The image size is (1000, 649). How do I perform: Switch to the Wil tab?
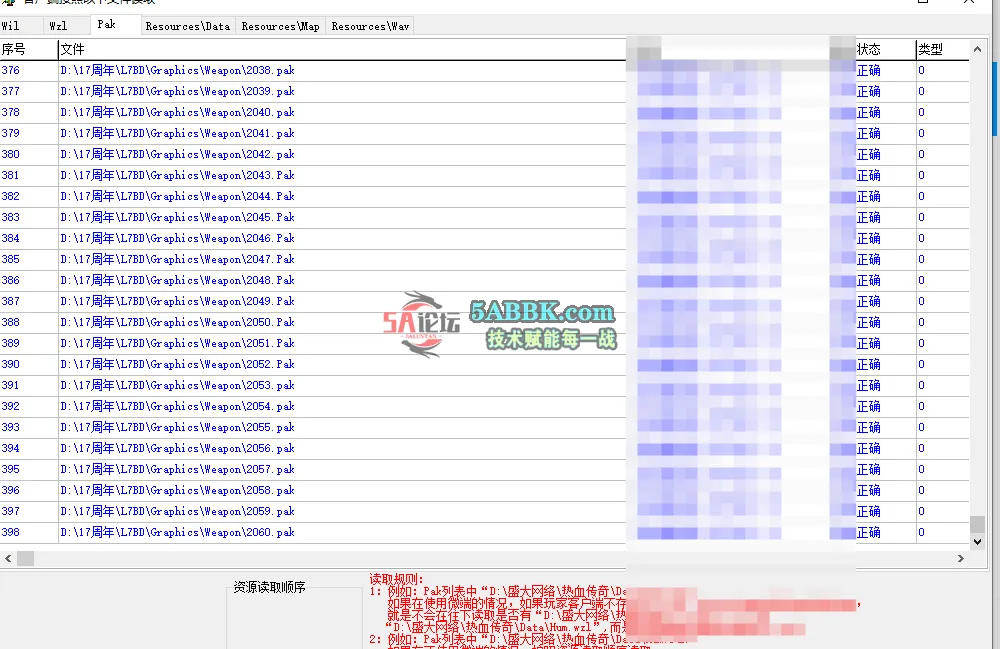tap(11, 26)
